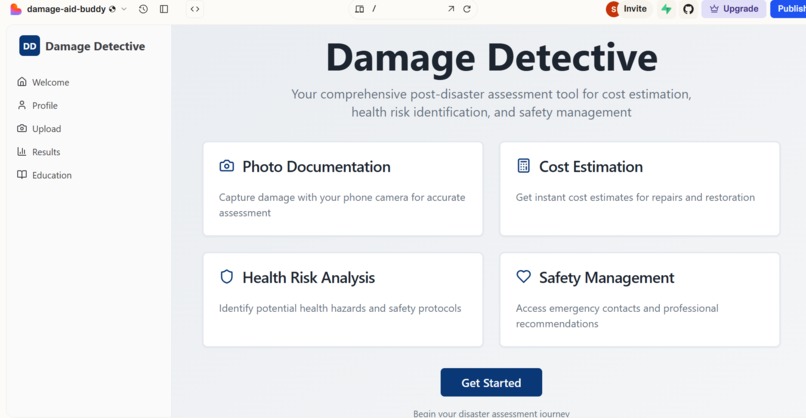Expand the damage-aid-buddy project dropdown
The height and width of the screenshot is (418, 806).
click(124, 9)
